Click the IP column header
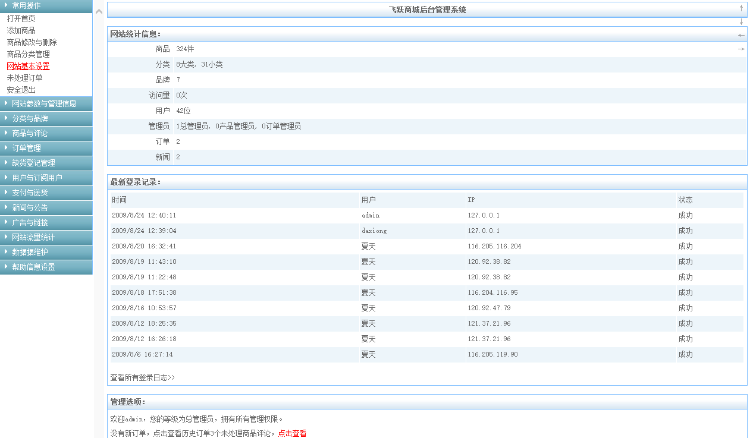The height and width of the screenshot is (438, 750). pyautogui.click(x=471, y=200)
